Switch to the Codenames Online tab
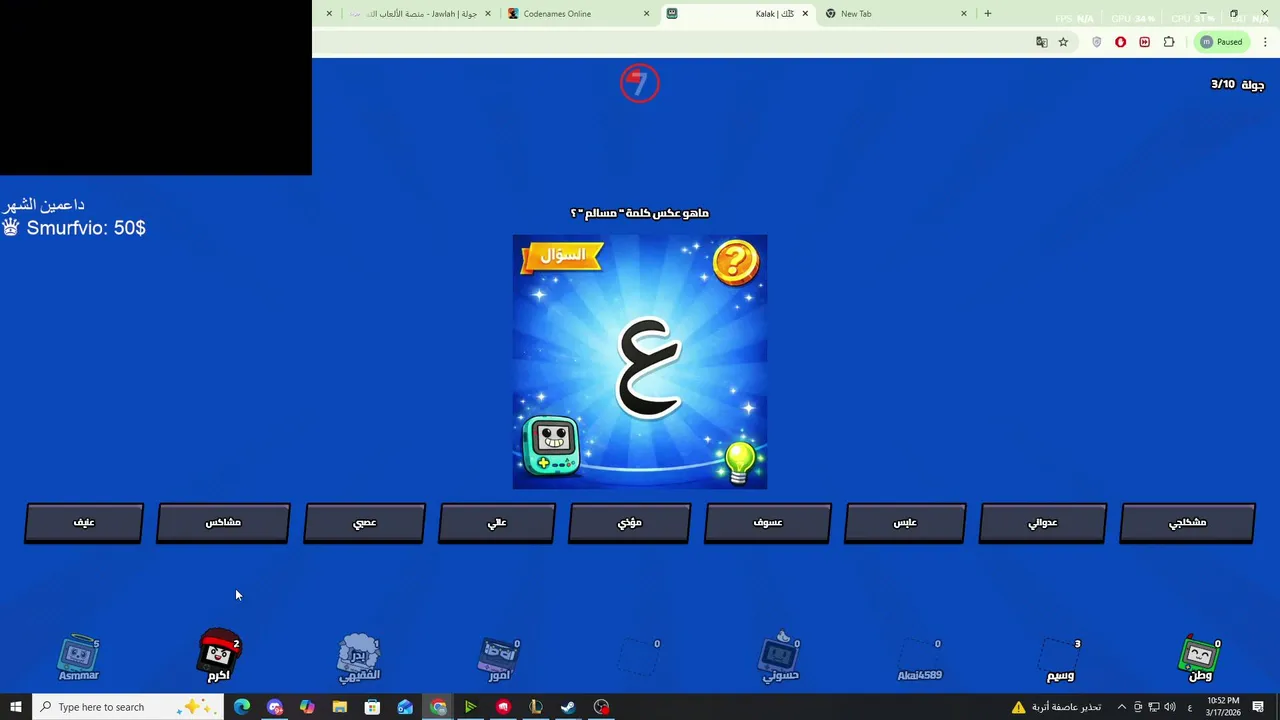The height and width of the screenshot is (720, 1280). pyautogui.click(x=578, y=14)
